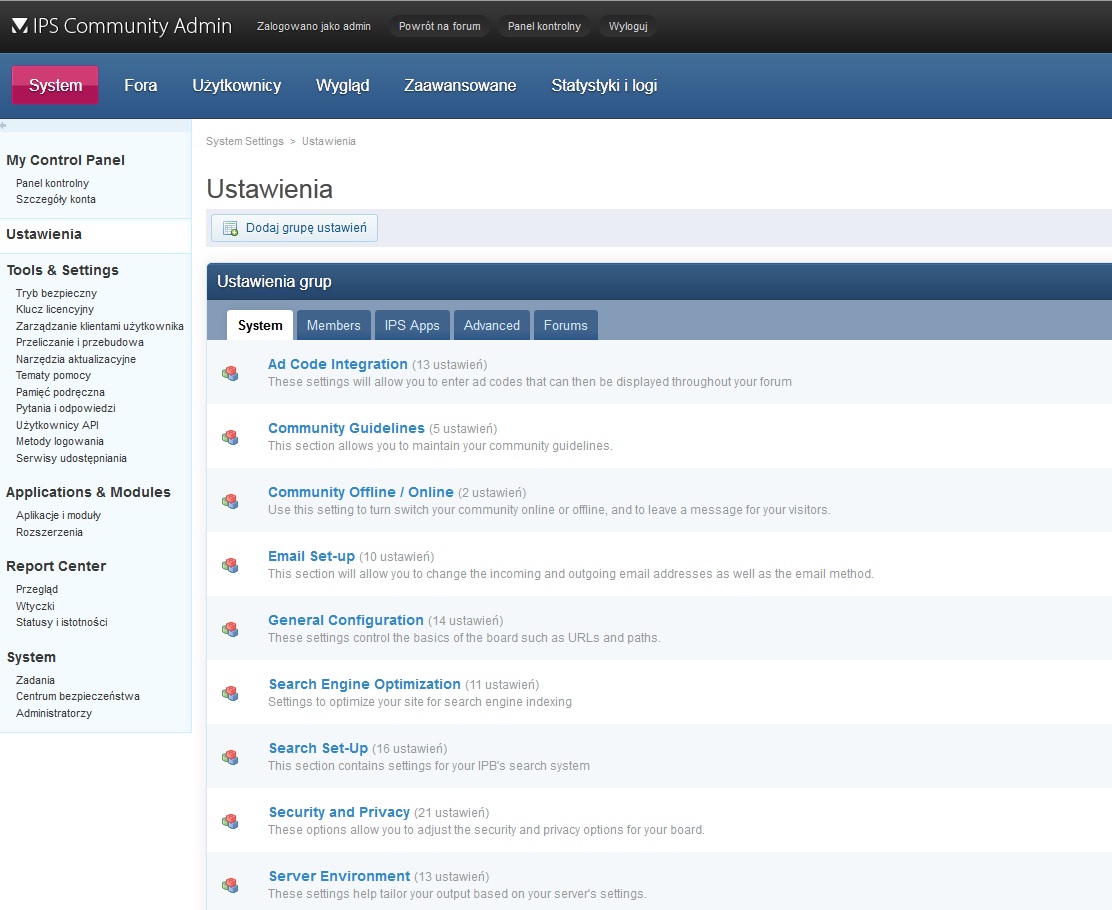
Task: Open Tryb bezpieczny in the sidebar
Action: pyautogui.click(x=56, y=293)
